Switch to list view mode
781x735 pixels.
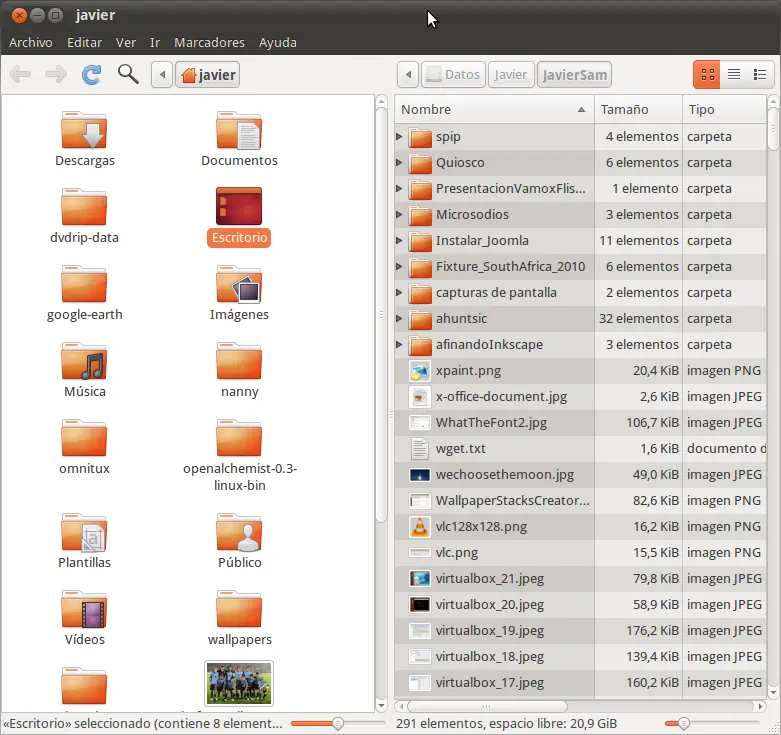point(734,75)
